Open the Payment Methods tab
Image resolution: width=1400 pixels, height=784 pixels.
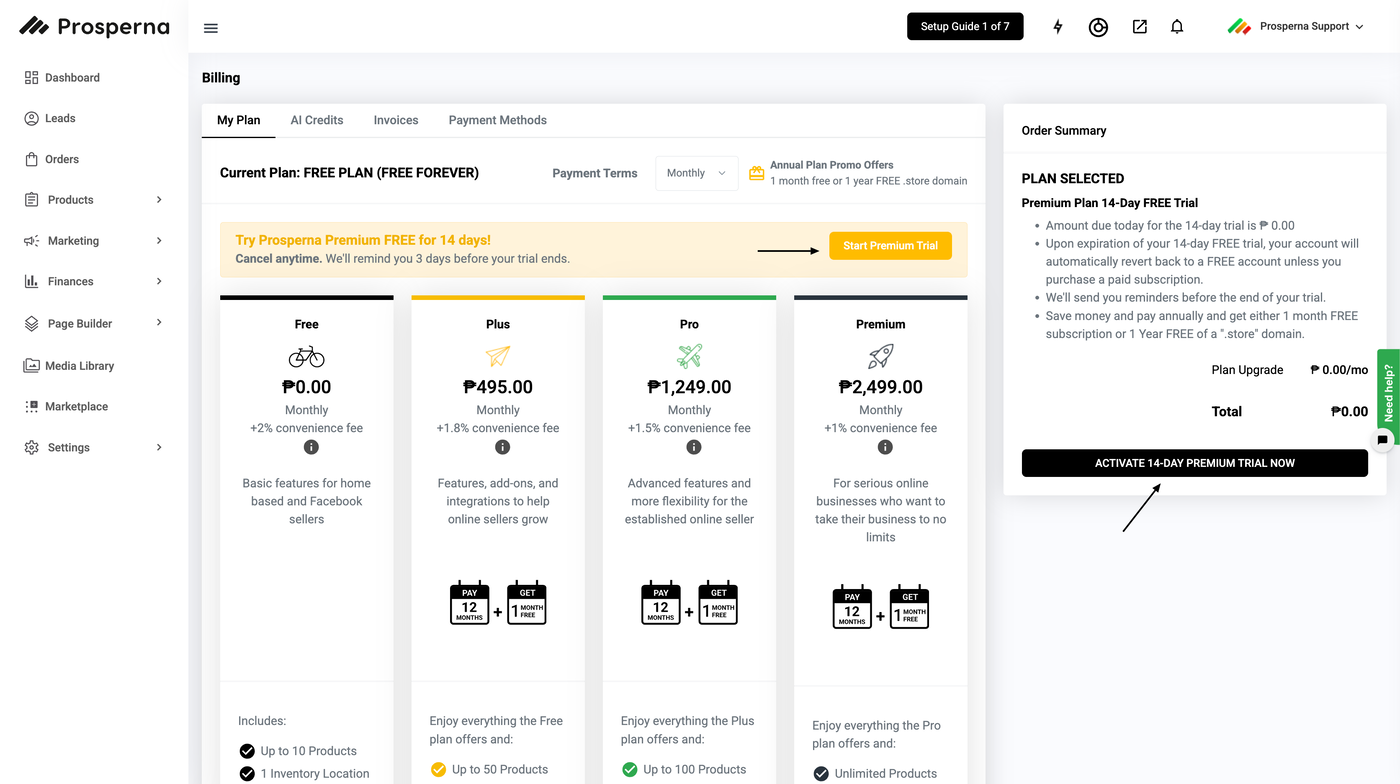pos(497,120)
